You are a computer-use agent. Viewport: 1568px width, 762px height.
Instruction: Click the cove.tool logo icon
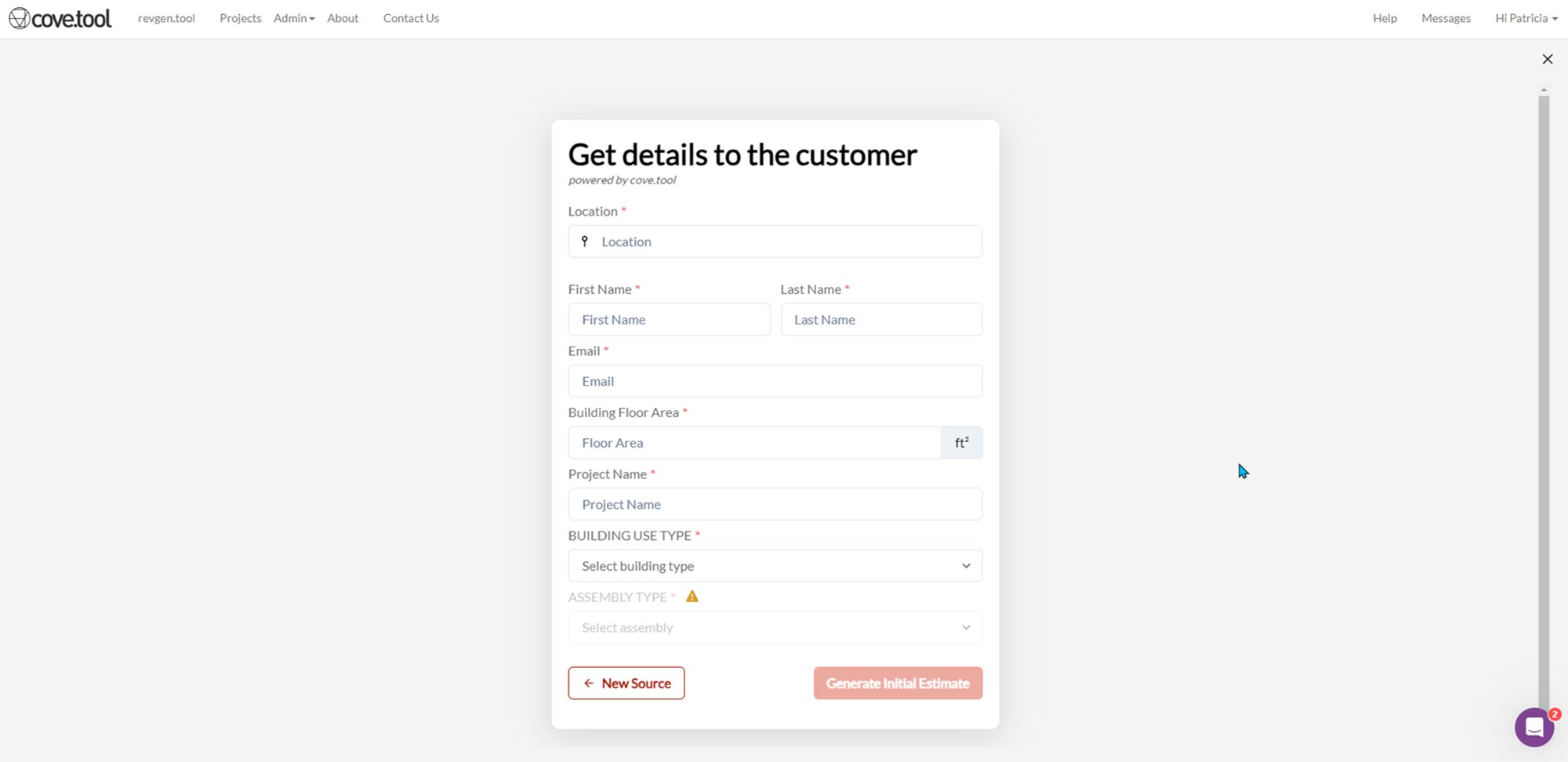[20, 18]
